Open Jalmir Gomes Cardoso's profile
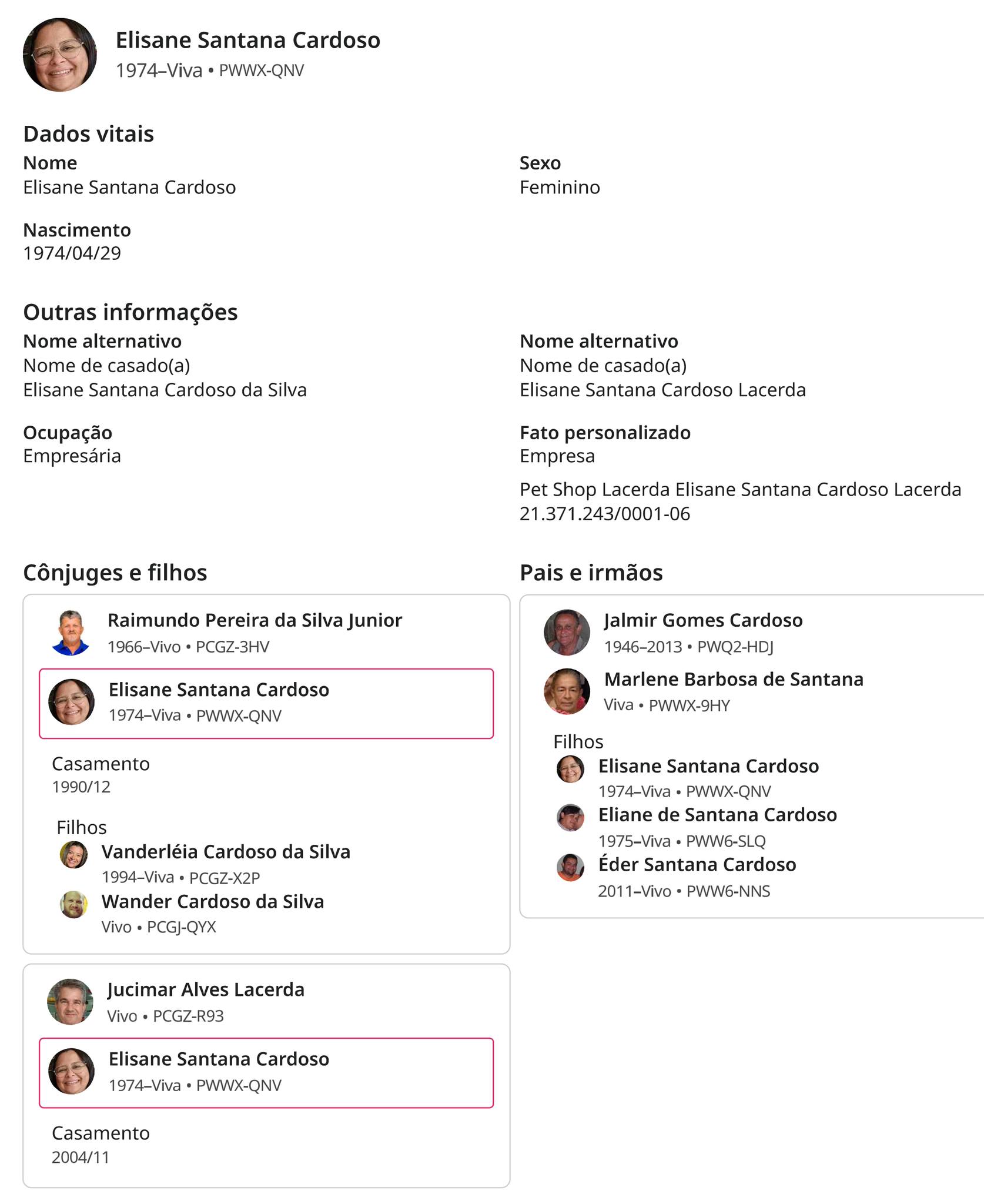 [x=703, y=620]
